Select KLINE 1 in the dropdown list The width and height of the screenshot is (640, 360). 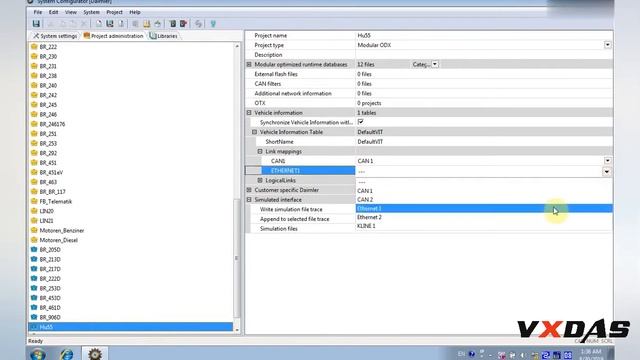pyautogui.click(x=484, y=226)
